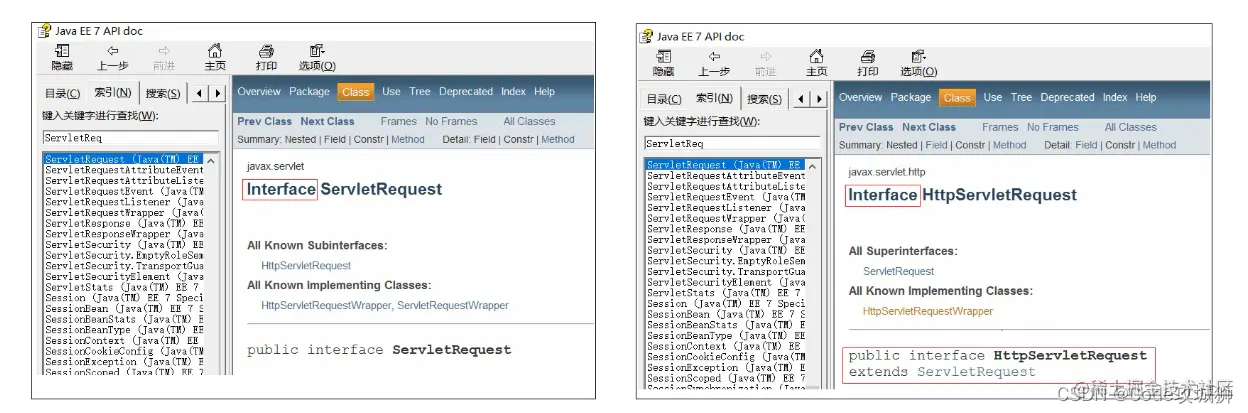Screen dimensions: 1248x413
Task: Open Package in ServletRequest doc window navbar
Action: (x=309, y=91)
